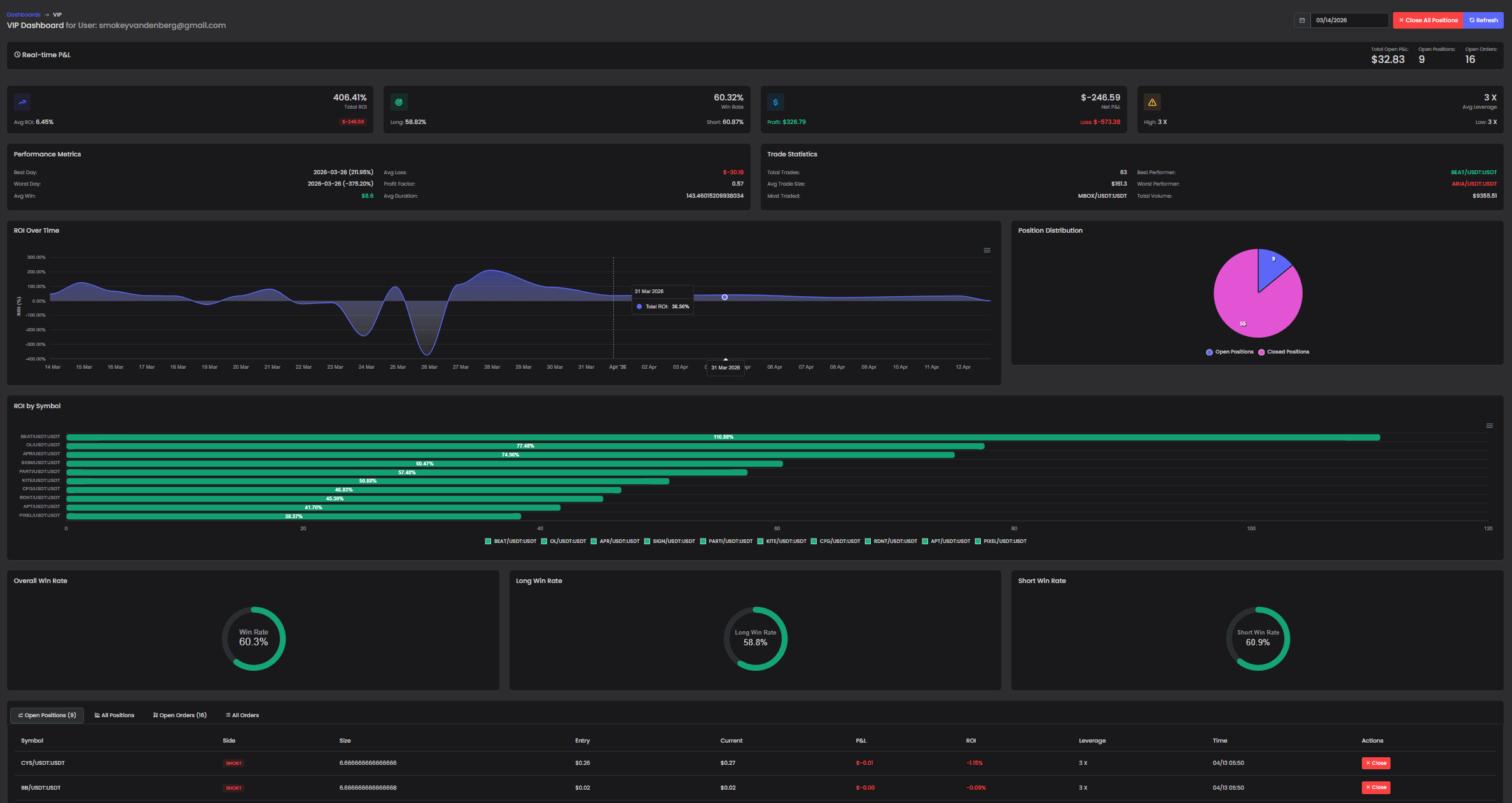Click the calendar icon beside the date field

[x=1301, y=20]
